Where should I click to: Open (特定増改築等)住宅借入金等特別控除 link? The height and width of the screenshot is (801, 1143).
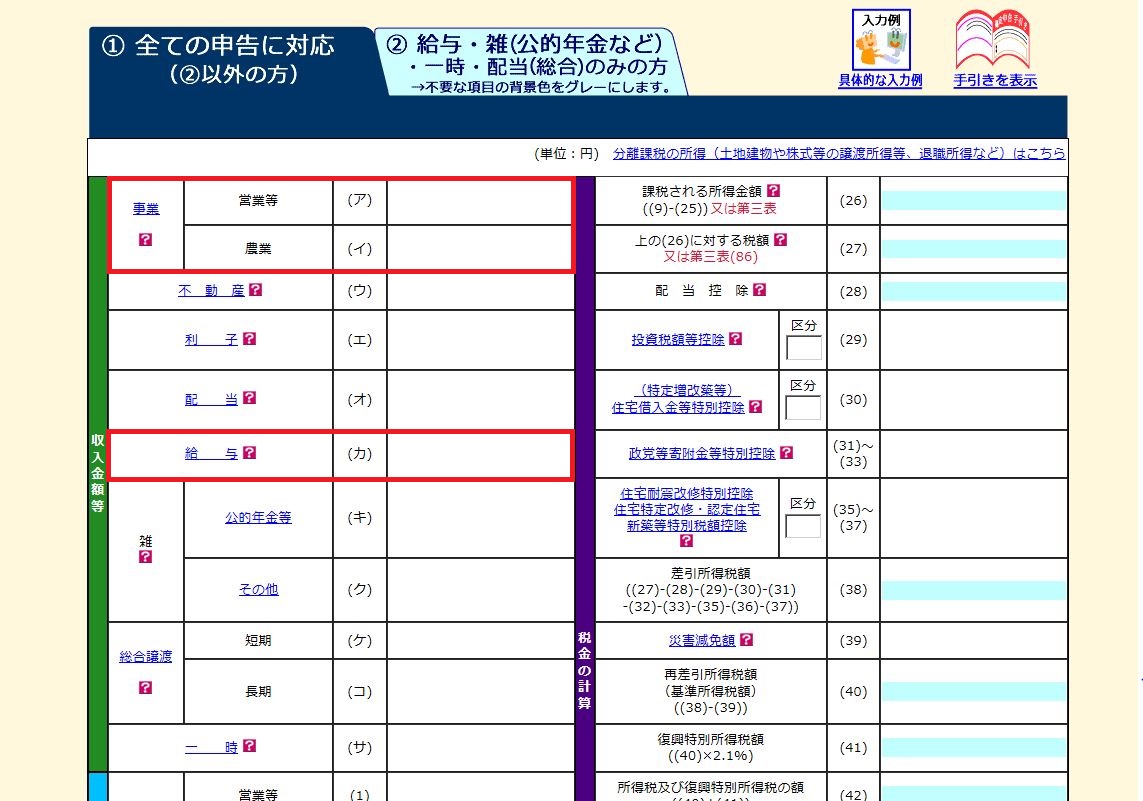click(678, 399)
